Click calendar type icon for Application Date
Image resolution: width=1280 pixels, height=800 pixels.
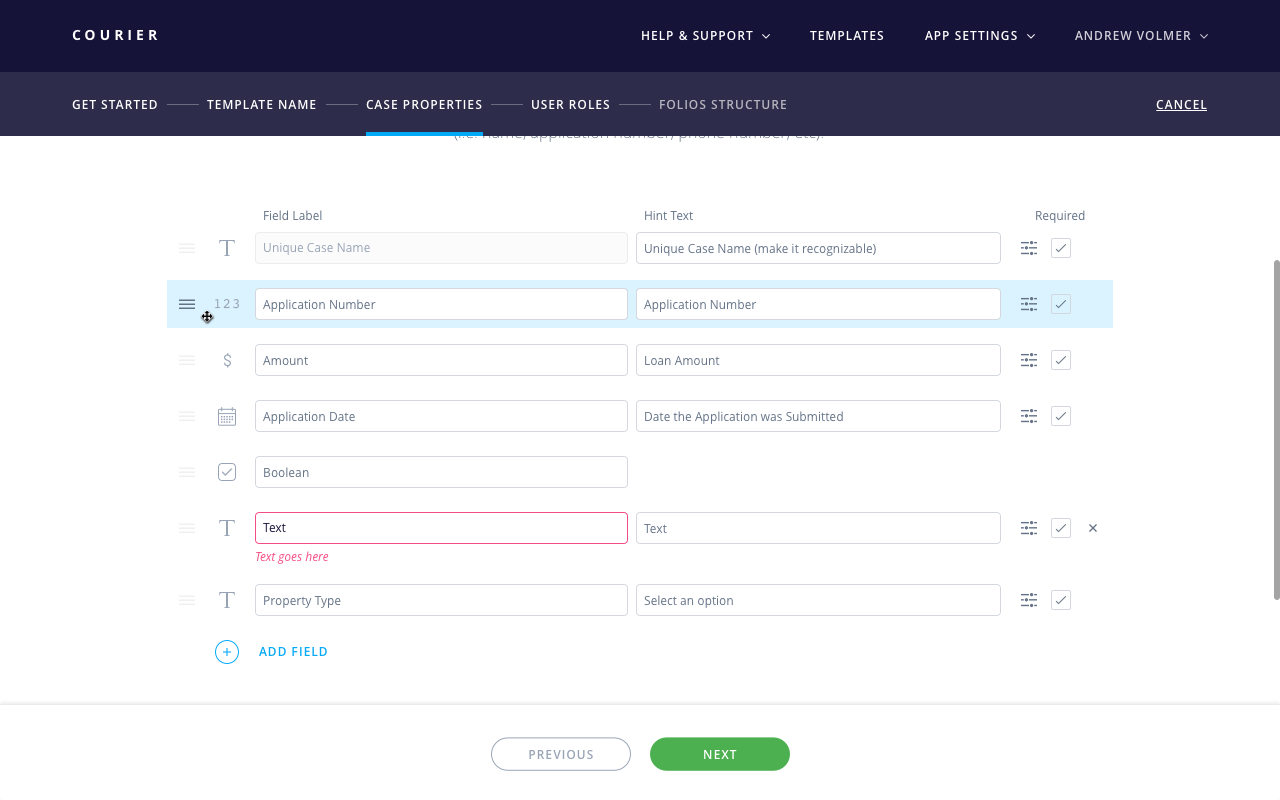pyautogui.click(x=227, y=416)
